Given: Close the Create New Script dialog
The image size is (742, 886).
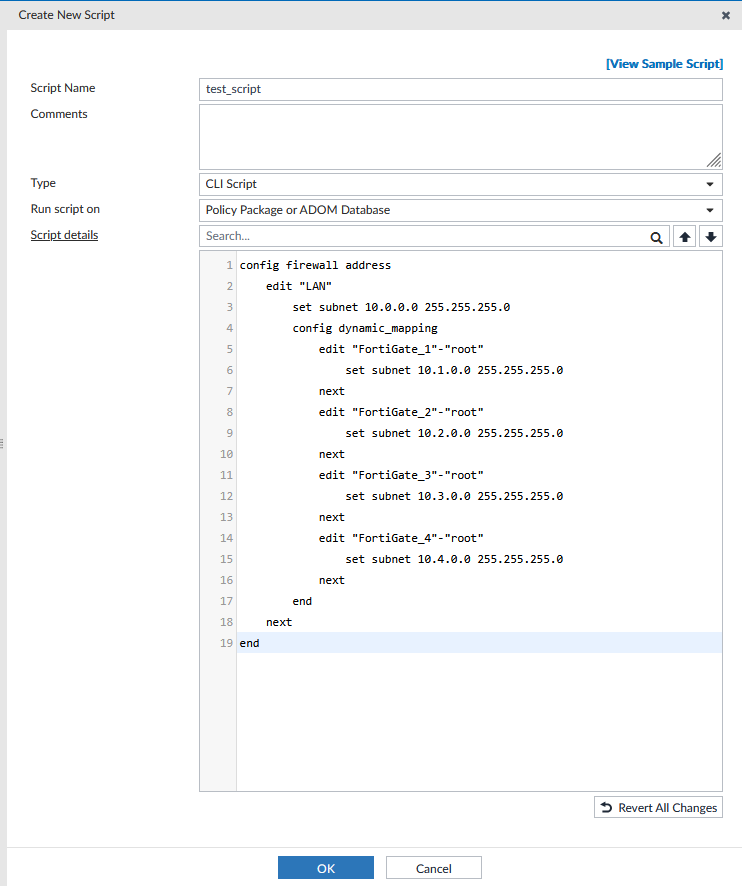Looking at the screenshot, I should (x=725, y=14).
